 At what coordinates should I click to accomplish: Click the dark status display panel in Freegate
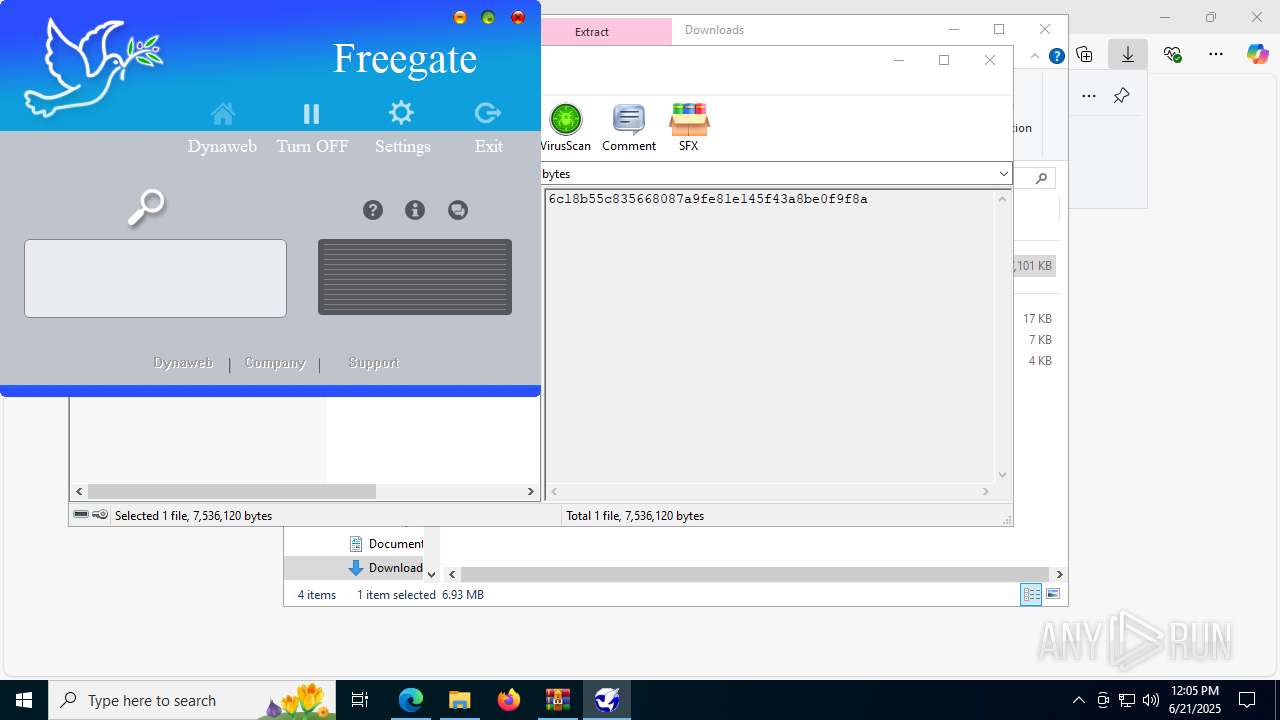[x=415, y=277]
